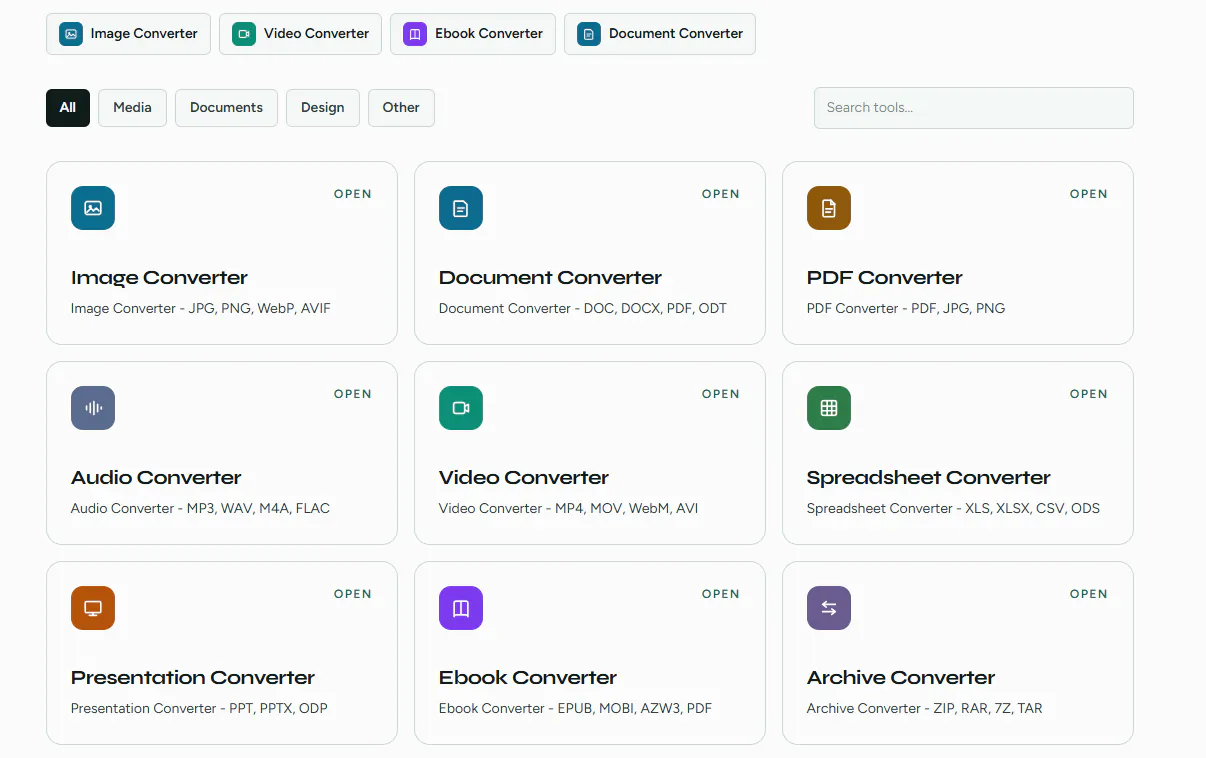
Task: Click OPEN on the PDF Converter card
Action: tap(1089, 194)
